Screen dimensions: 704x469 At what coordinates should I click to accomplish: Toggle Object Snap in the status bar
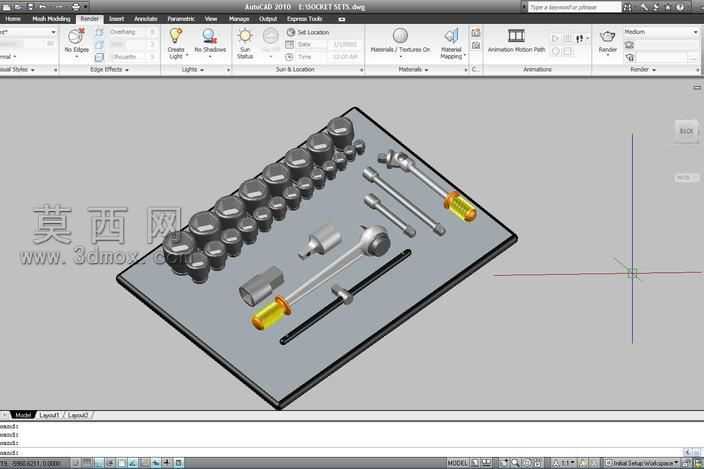pos(122,463)
